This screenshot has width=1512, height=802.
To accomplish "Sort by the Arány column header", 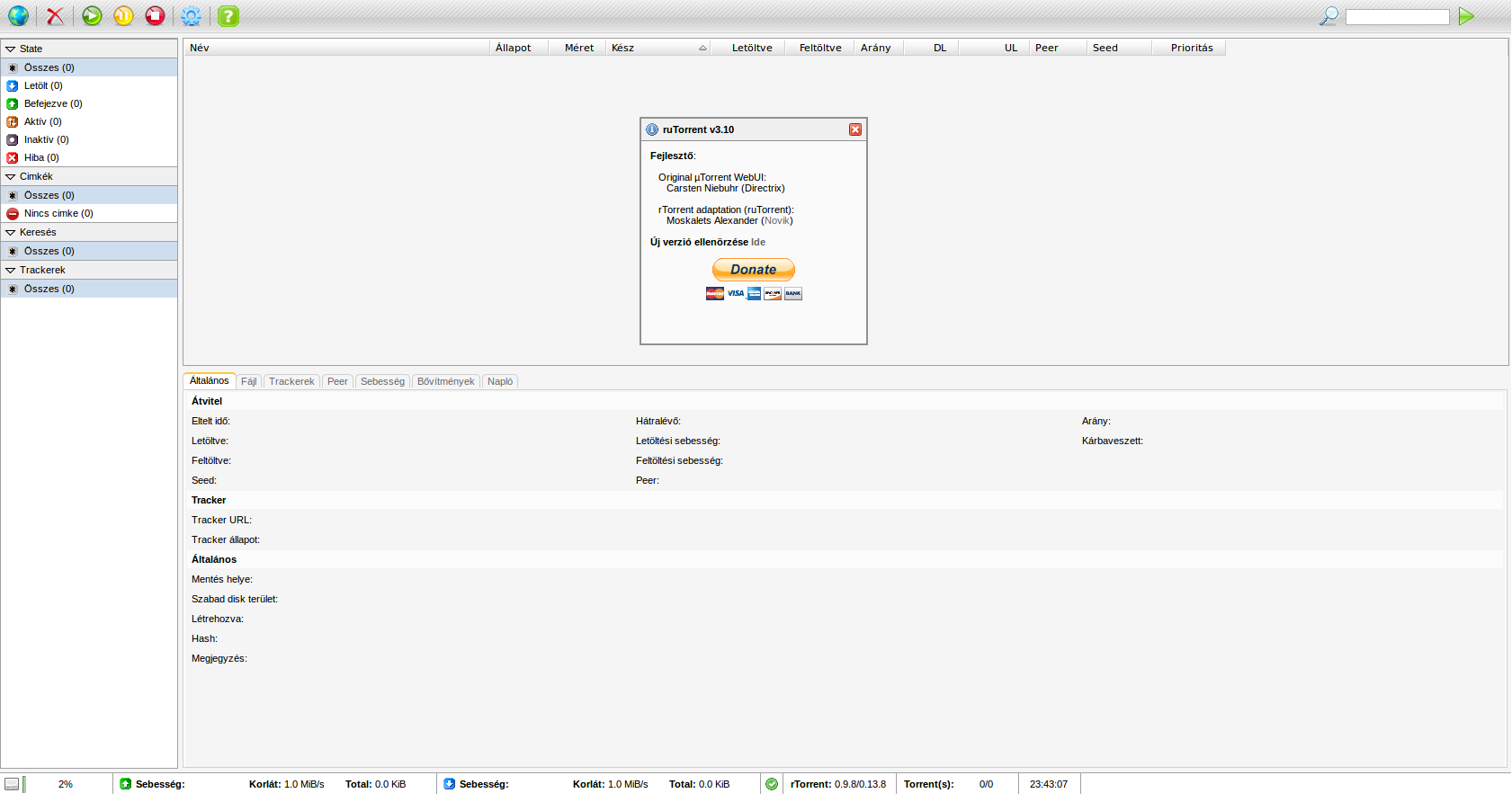I will (879, 48).
